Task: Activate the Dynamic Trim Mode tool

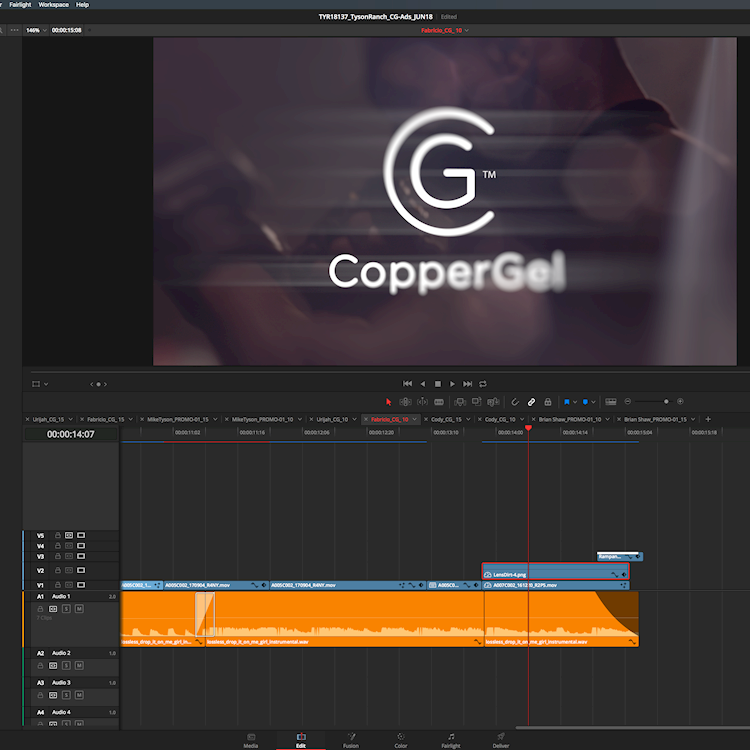Action: [x=422, y=402]
